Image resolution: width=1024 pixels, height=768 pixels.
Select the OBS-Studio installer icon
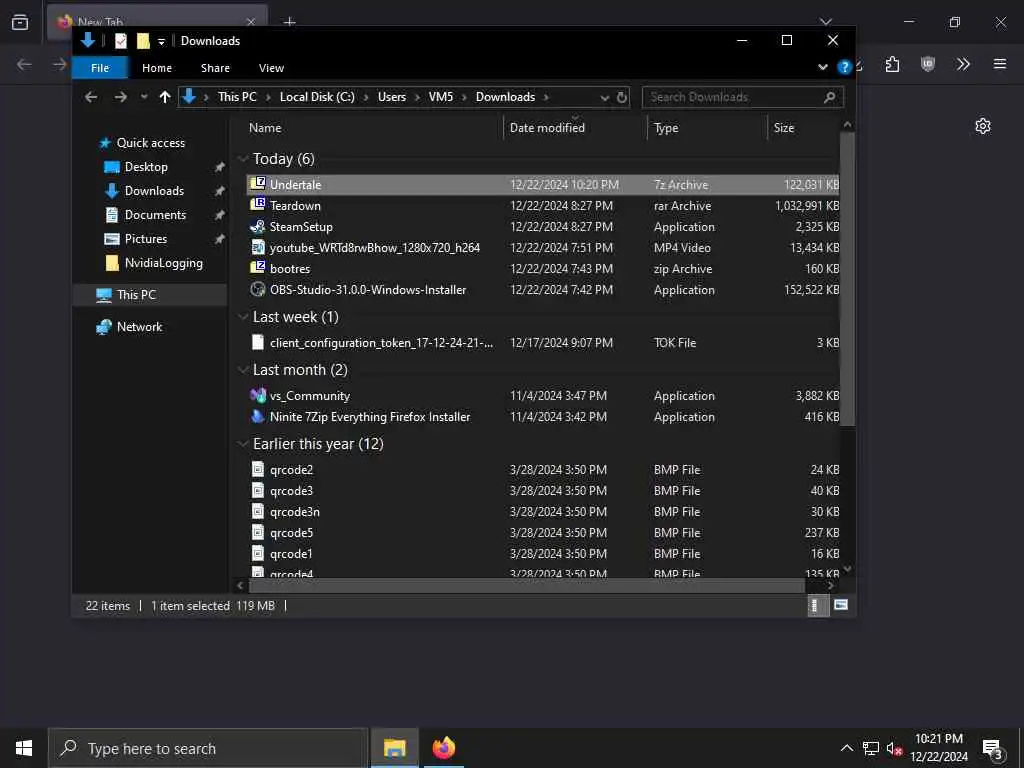pos(258,289)
